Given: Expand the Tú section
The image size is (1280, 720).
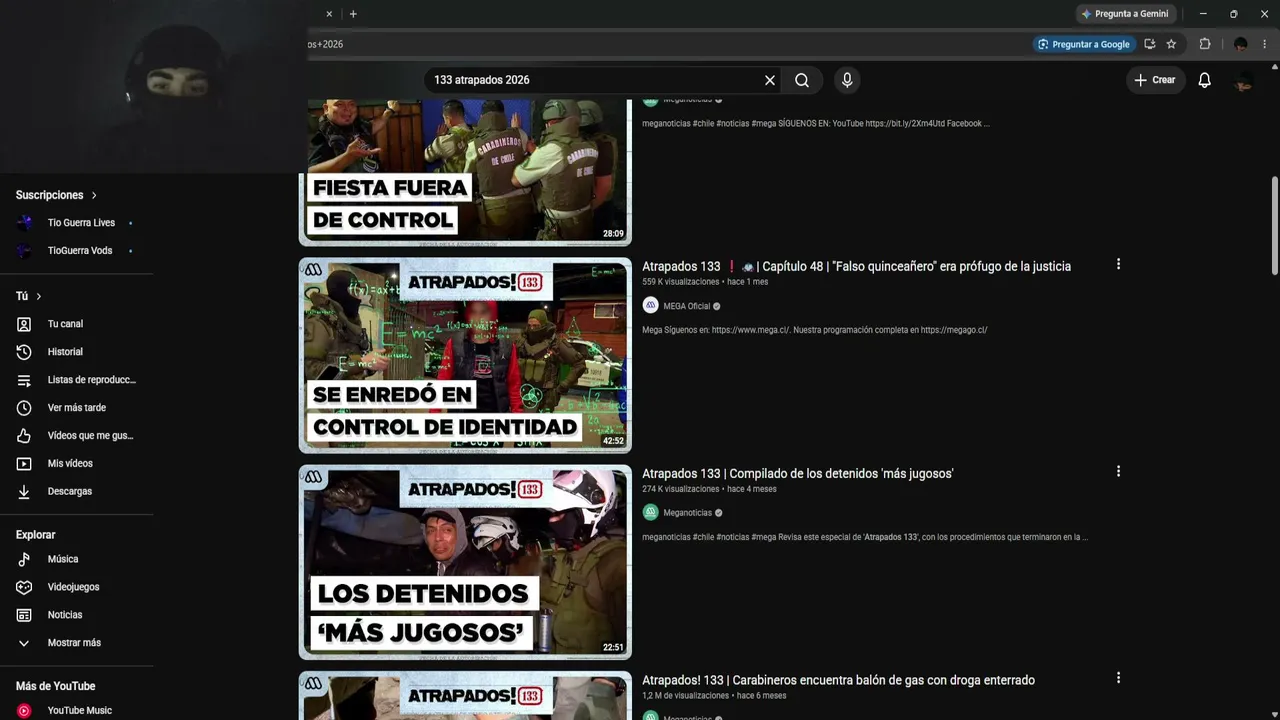Looking at the screenshot, I should [x=29, y=296].
